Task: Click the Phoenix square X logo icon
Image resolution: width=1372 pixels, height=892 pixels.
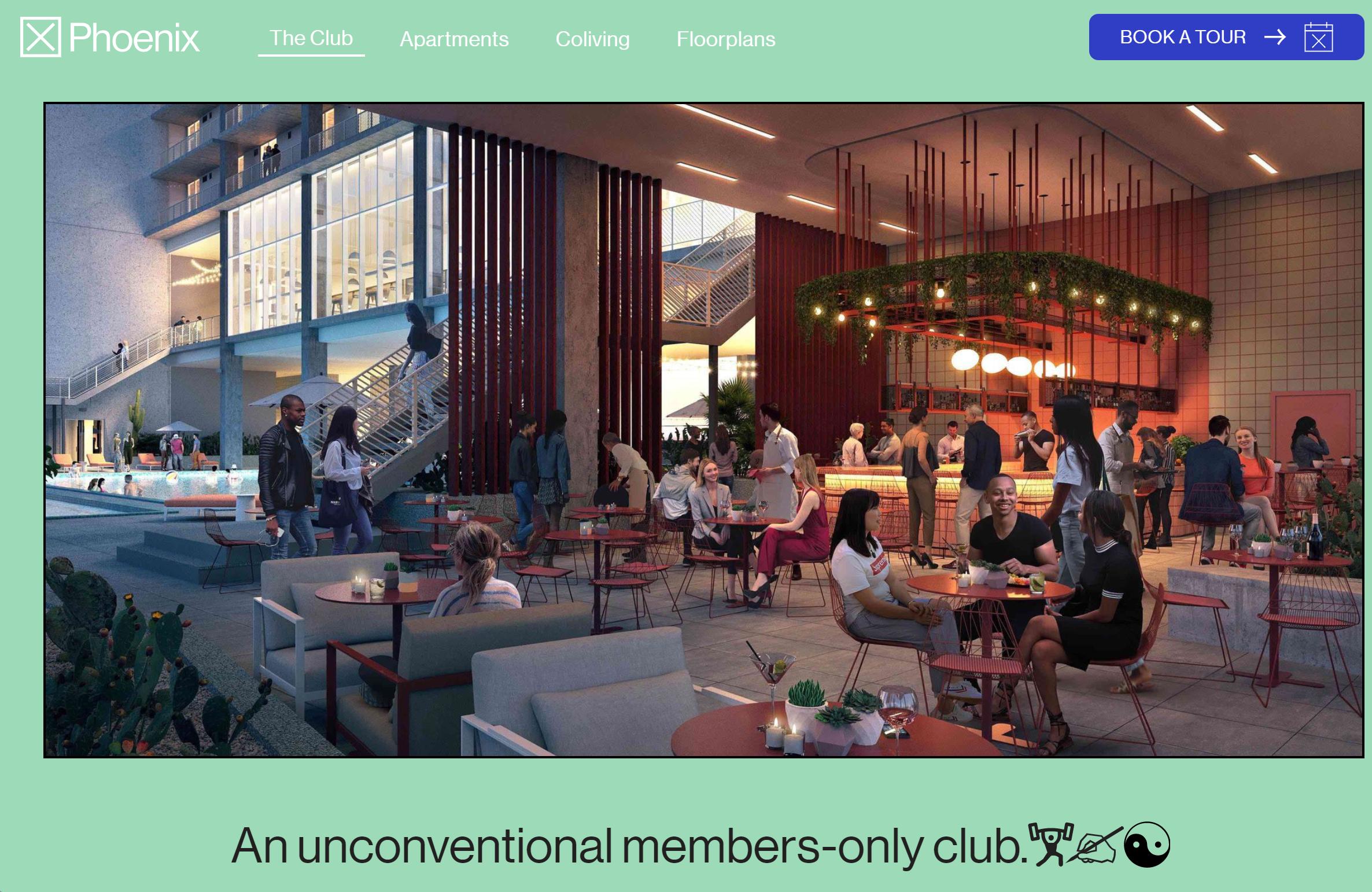Action: click(x=40, y=37)
